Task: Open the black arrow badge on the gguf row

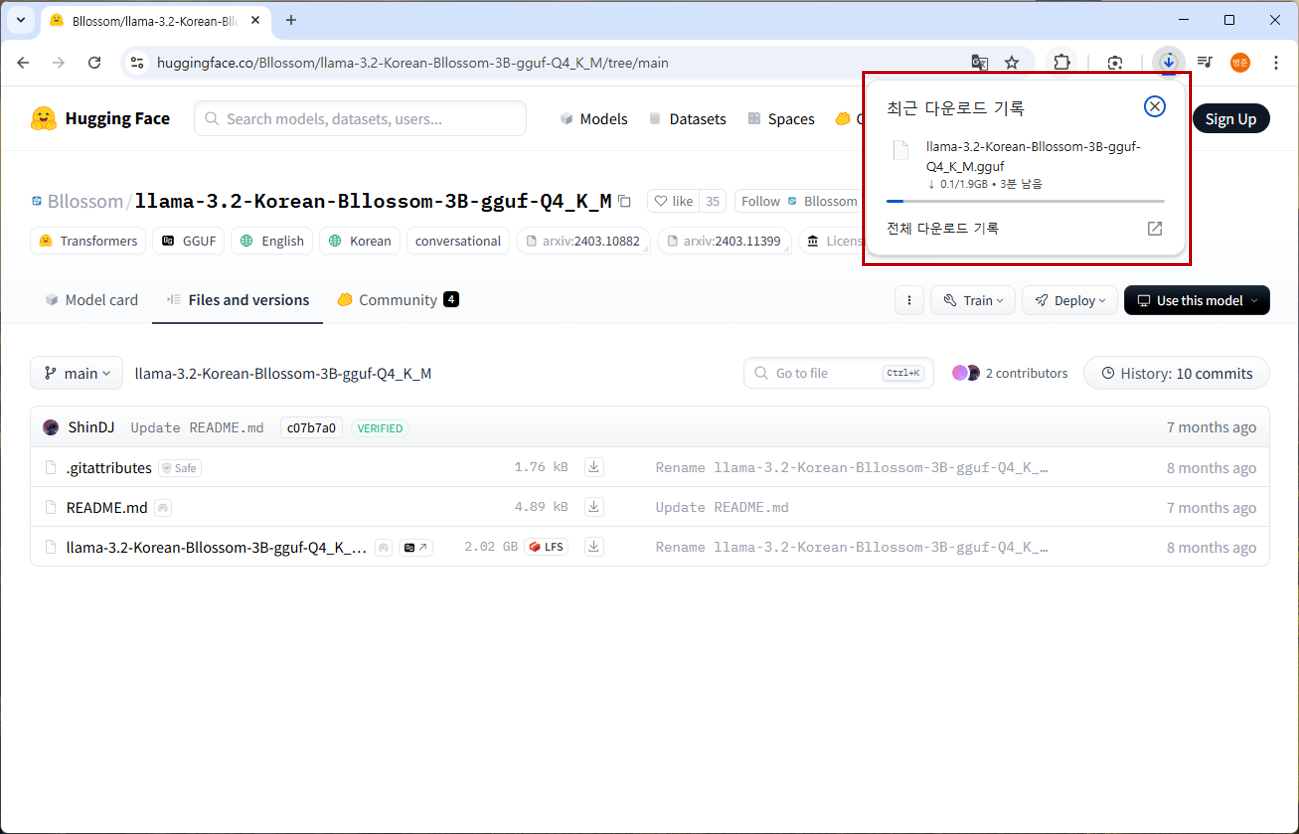Action: [416, 548]
